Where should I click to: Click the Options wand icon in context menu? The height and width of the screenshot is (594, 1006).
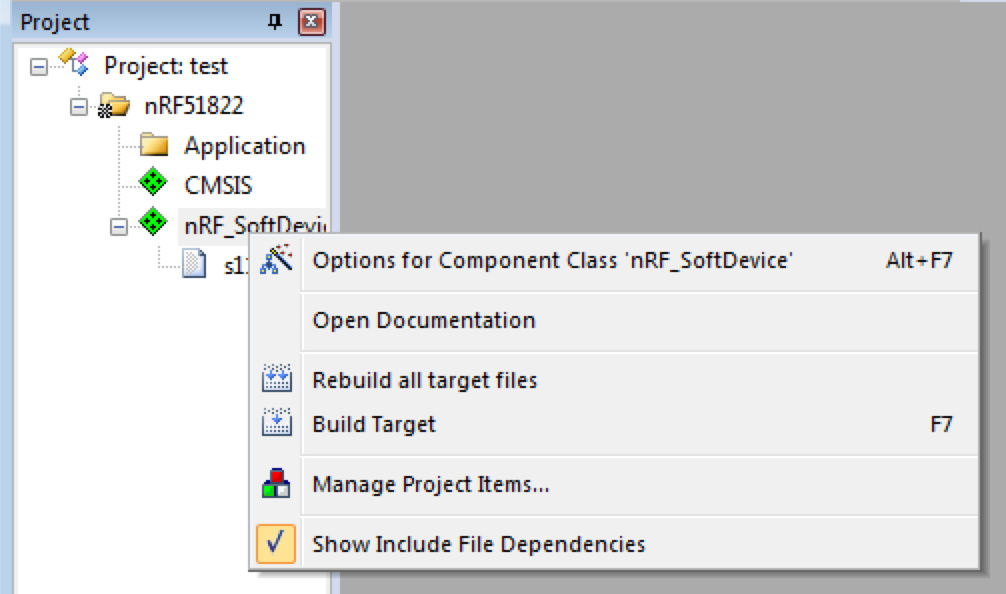coord(275,261)
